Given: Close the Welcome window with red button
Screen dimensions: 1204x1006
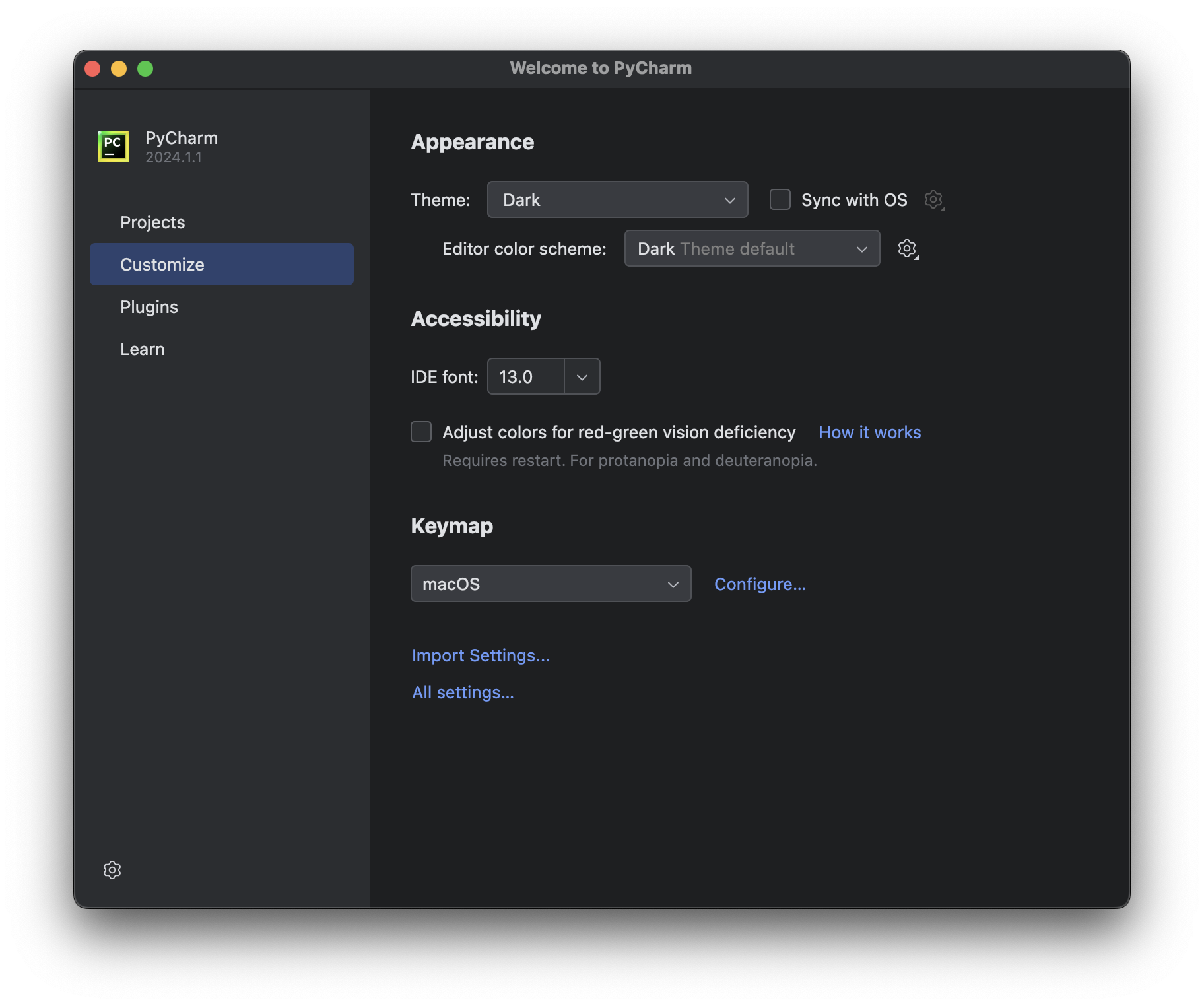Looking at the screenshot, I should click(92, 69).
